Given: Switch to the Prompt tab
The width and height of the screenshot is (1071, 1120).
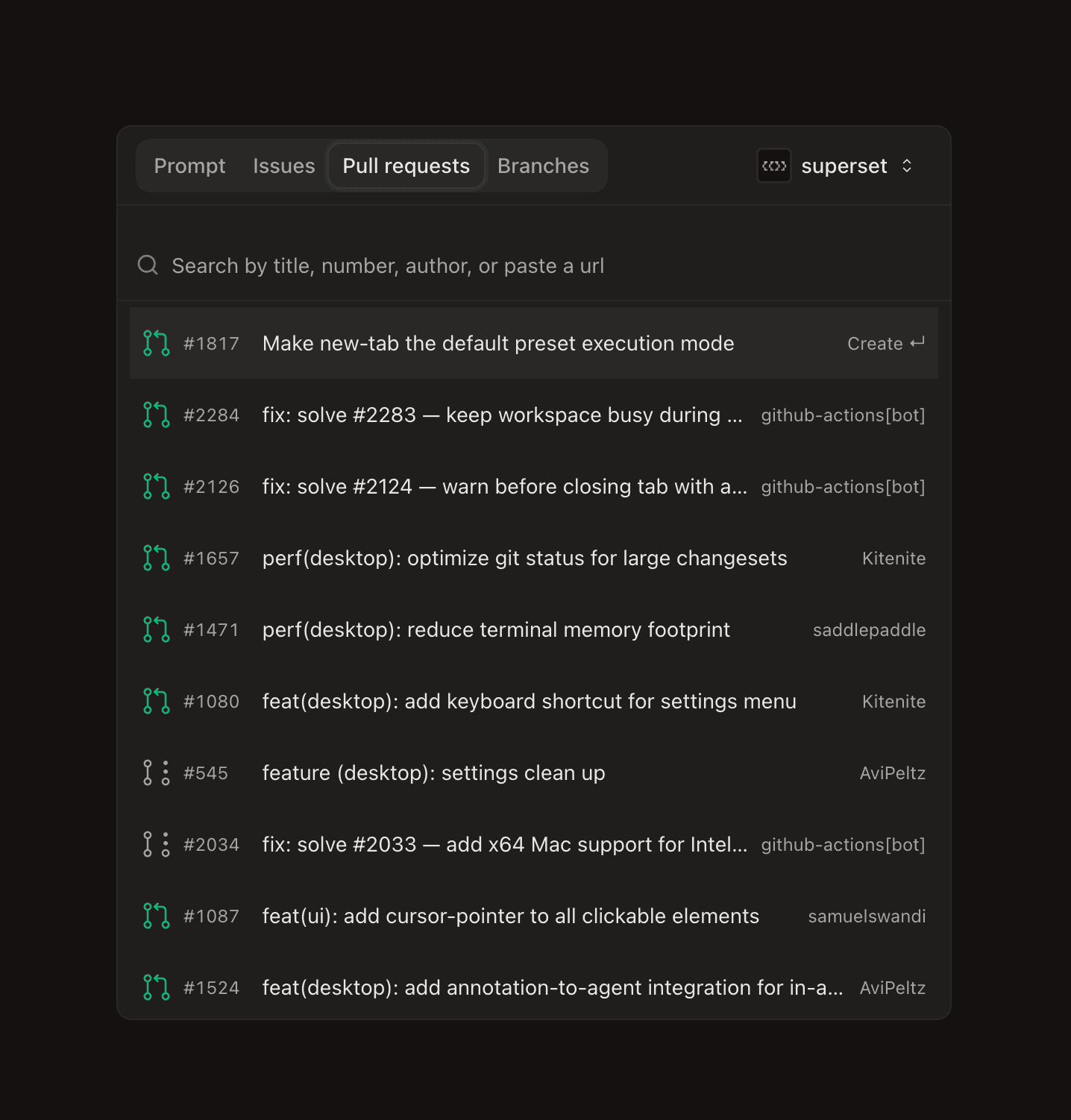Looking at the screenshot, I should [x=189, y=166].
